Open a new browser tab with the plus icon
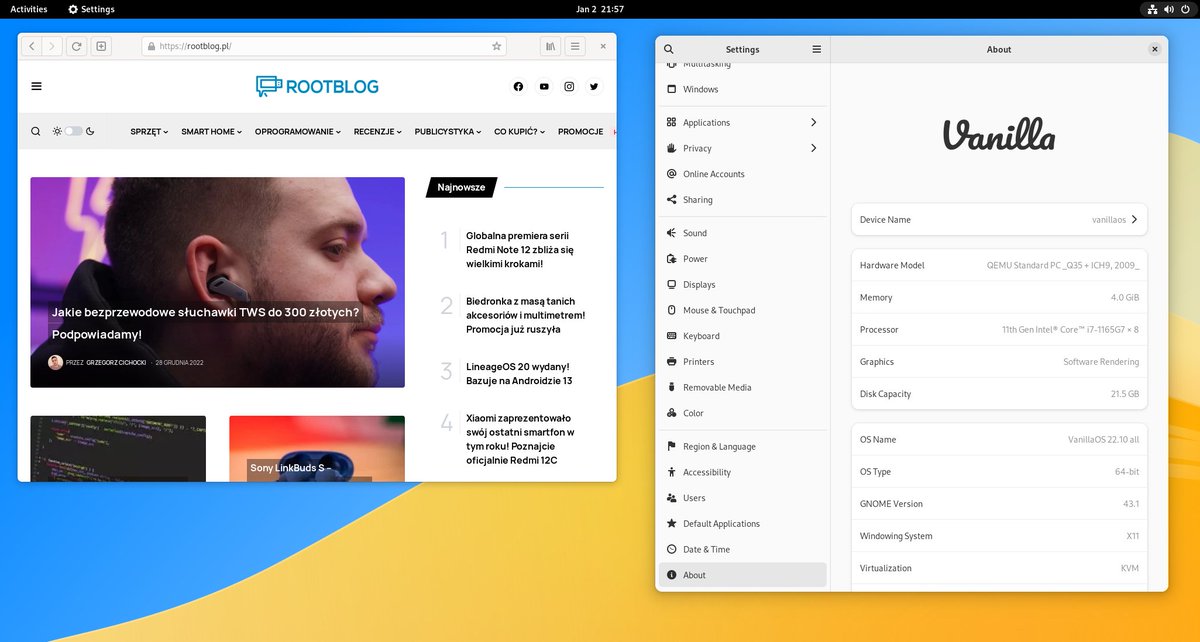Image resolution: width=1200 pixels, height=642 pixels. point(100,45)
